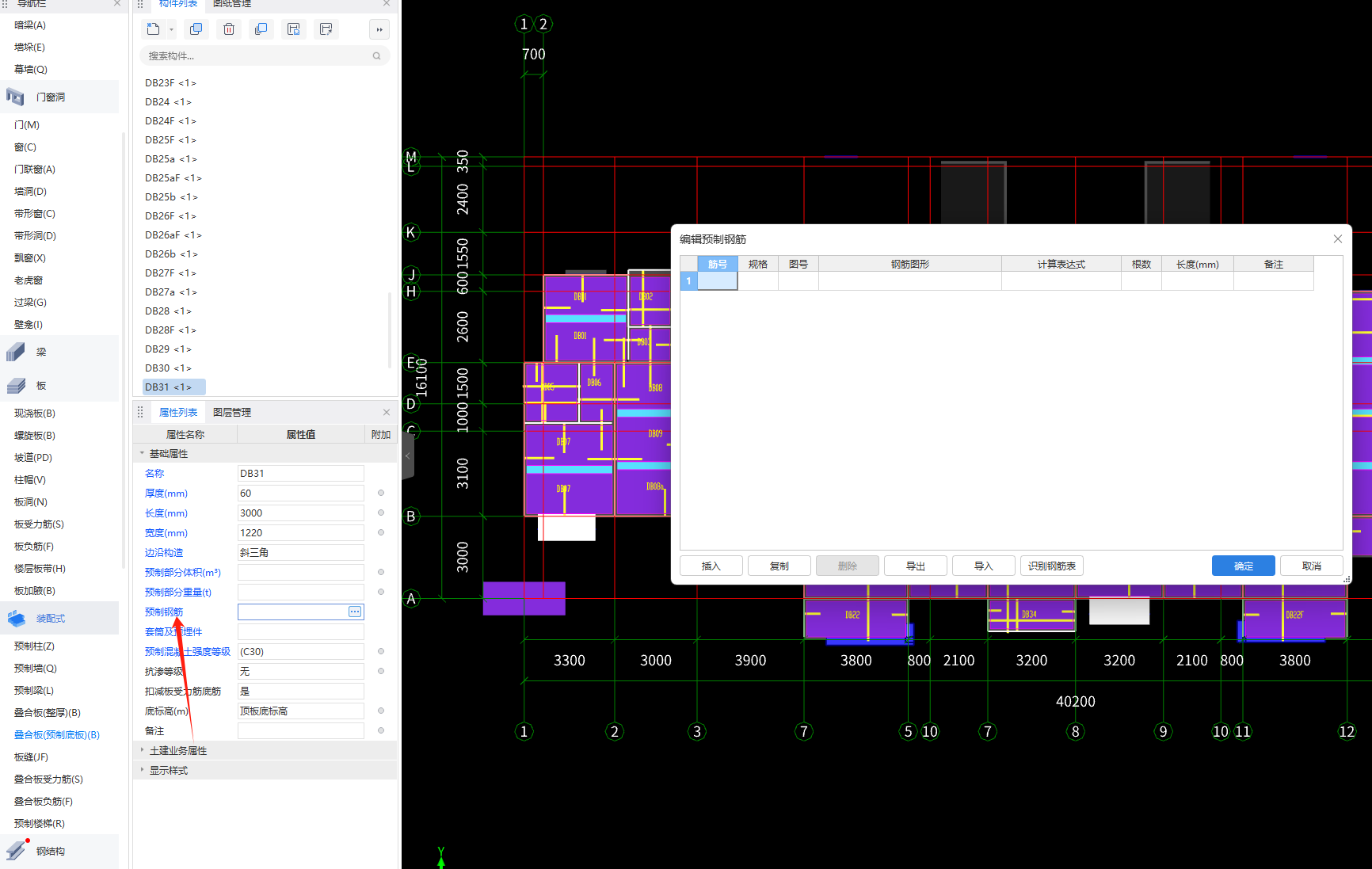The image size is (1372, 869).
Task: Click the 插入 button
Action: click(x=711, y=566)
